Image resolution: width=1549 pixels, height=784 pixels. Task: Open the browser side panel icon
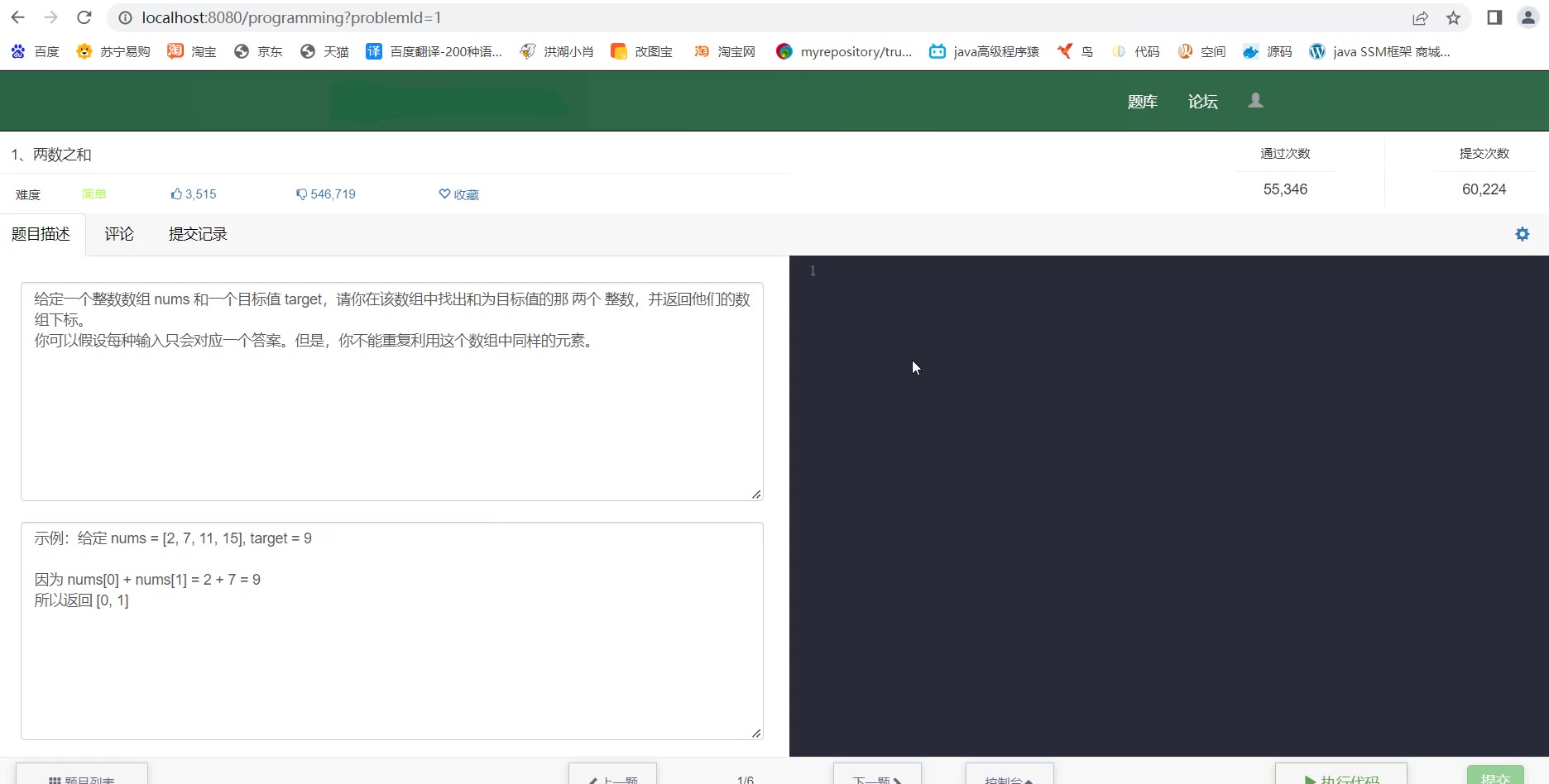(1494, 17)
